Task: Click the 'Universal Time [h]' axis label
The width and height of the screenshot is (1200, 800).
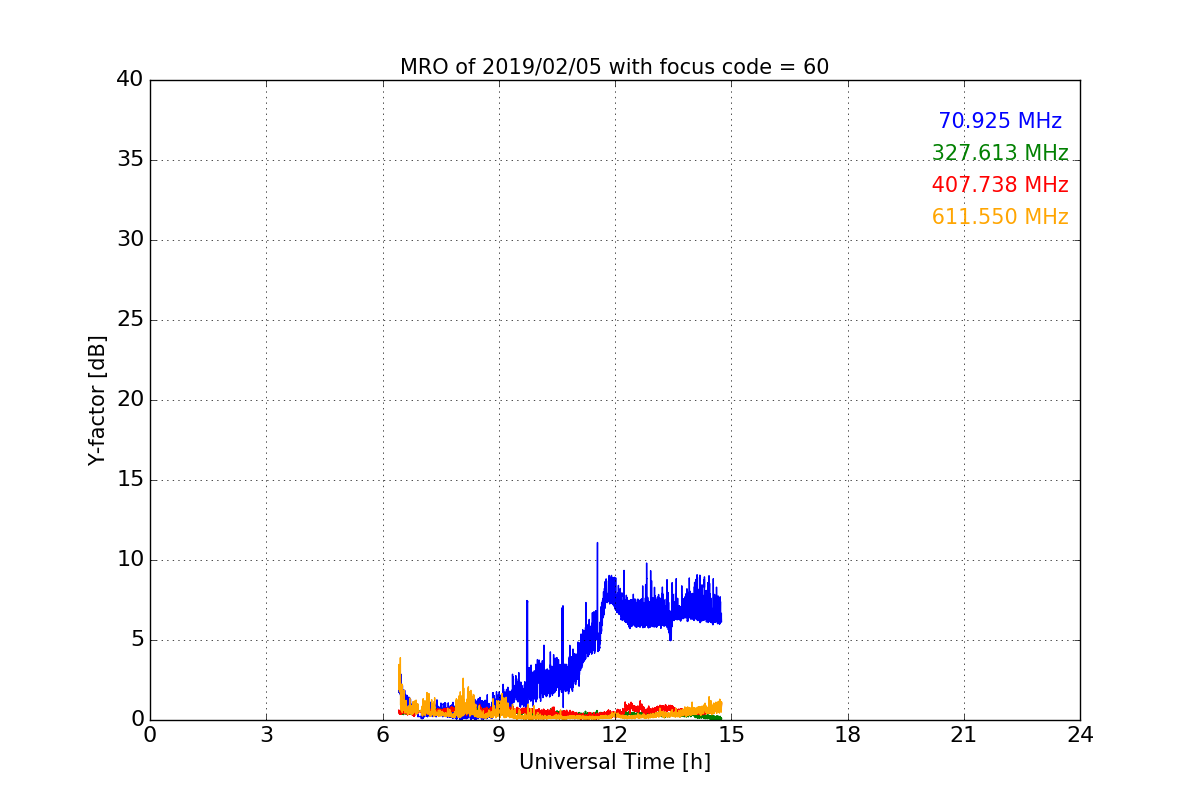Action: 614,762
